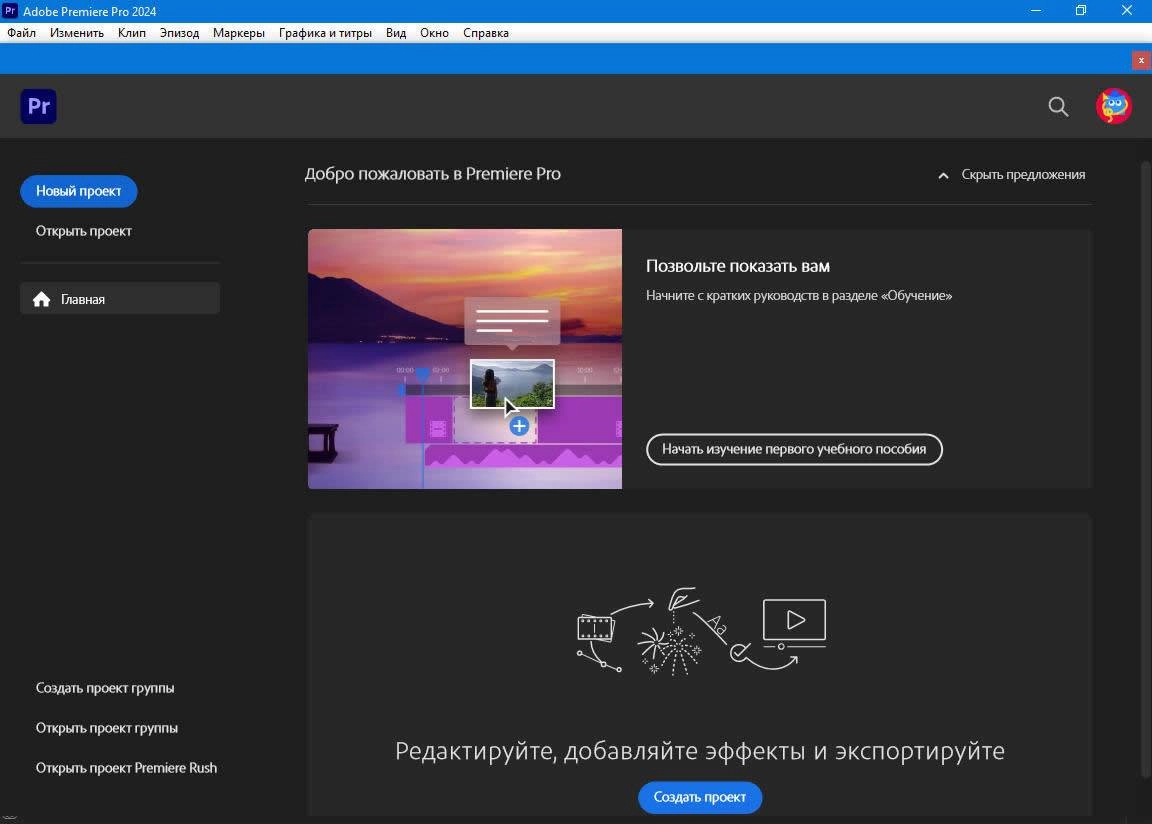
Task: Close the Premiere Pro window
Action: pyautogui.click(x=1126, y=11)
